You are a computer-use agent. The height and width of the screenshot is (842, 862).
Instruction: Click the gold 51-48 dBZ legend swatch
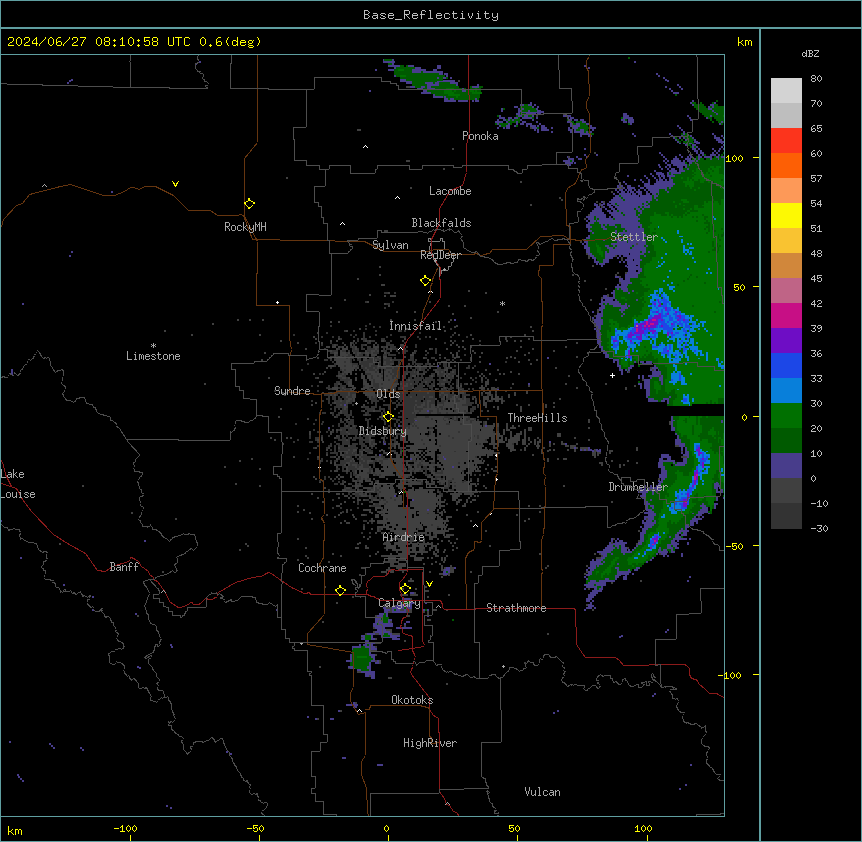[x=786, y=241]
